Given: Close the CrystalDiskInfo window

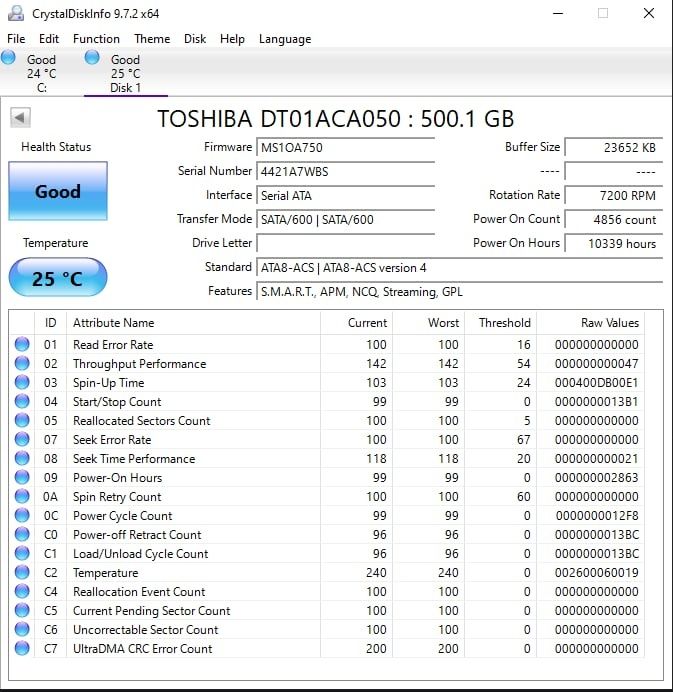Looking at the screenshot, I should pos(648,13).
